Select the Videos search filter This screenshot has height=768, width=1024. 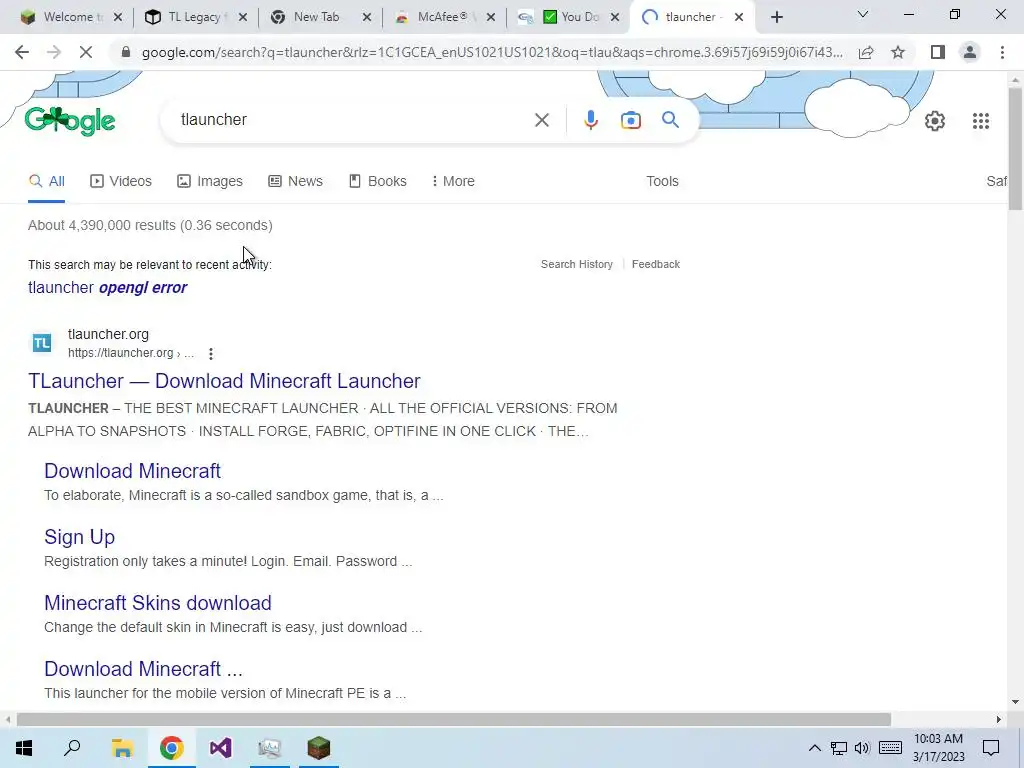pos(121,181)
